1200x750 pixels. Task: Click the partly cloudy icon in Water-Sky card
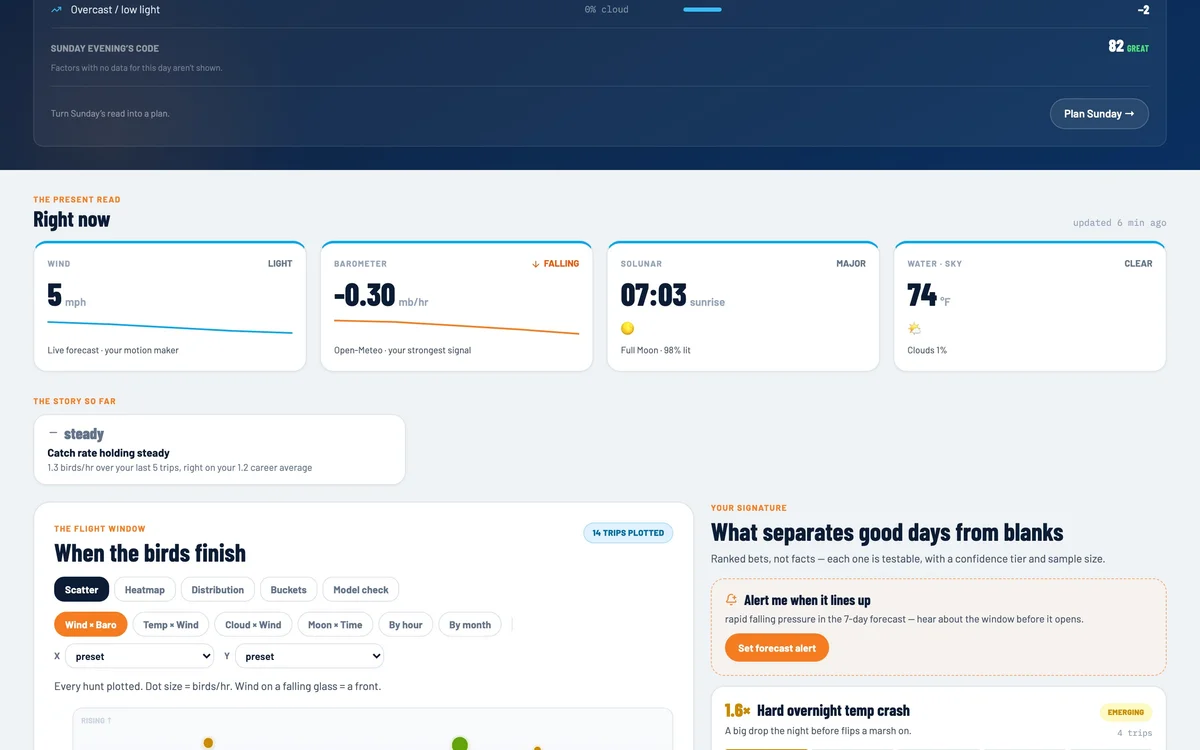914,328
